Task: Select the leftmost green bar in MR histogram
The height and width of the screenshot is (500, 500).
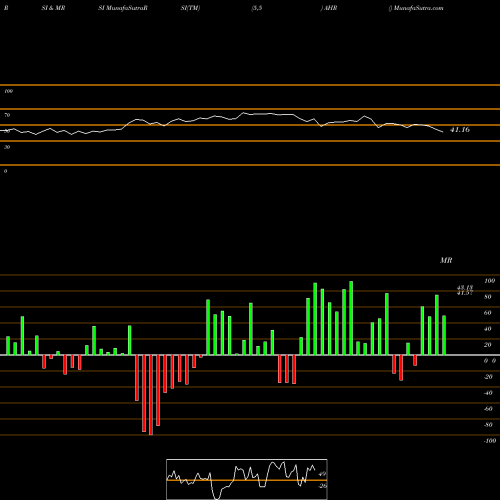Action: (8, 346)
